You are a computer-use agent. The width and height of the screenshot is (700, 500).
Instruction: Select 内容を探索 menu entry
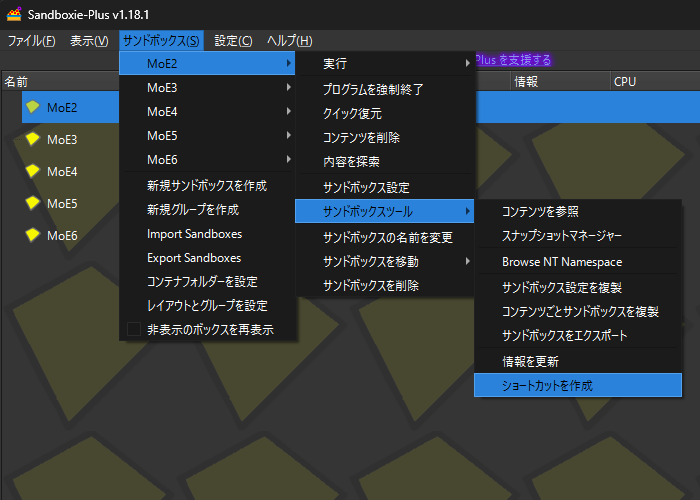[384, 162]
